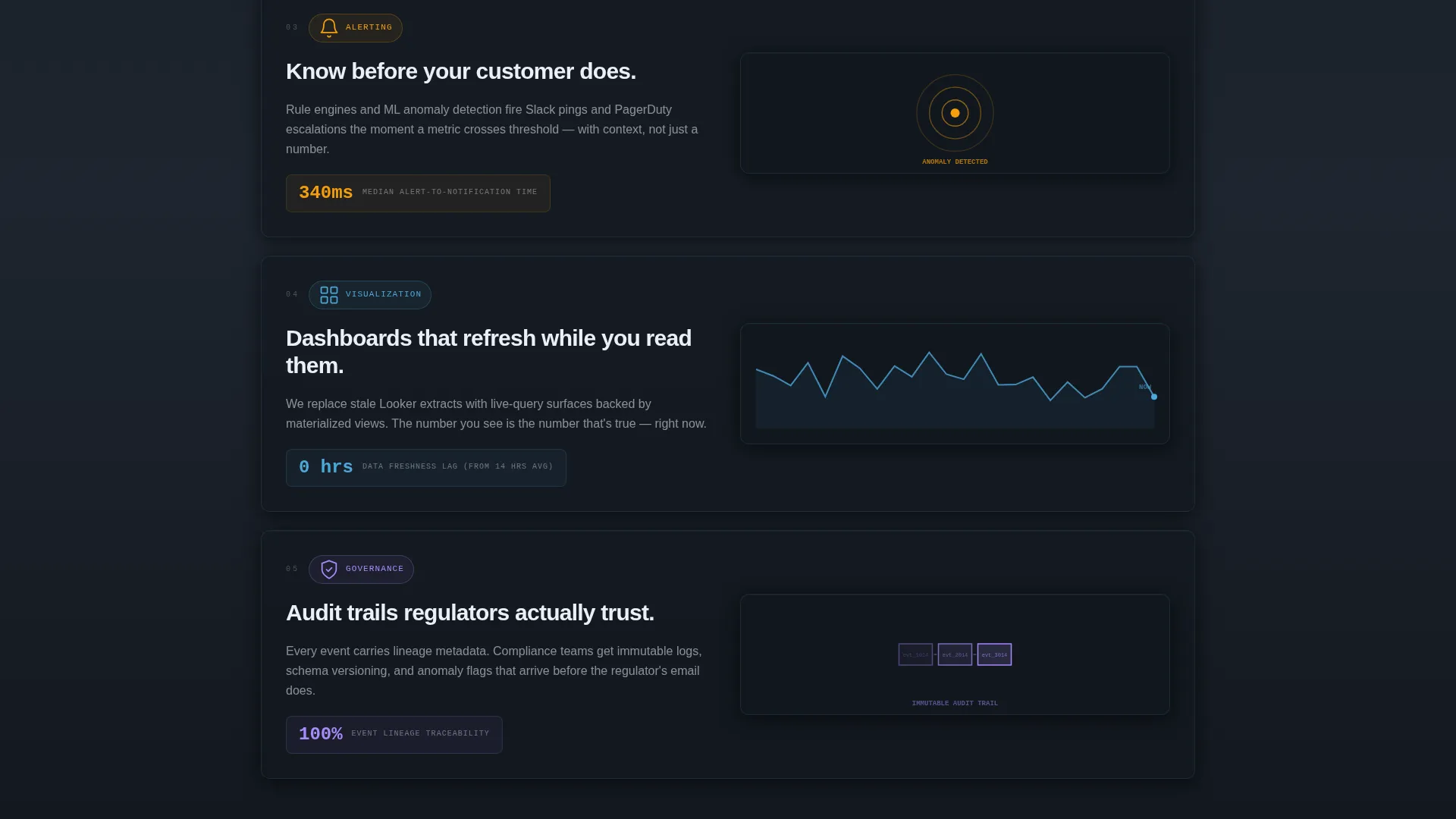Click the evt_2014 audit event box

click(x=955, y=654)
